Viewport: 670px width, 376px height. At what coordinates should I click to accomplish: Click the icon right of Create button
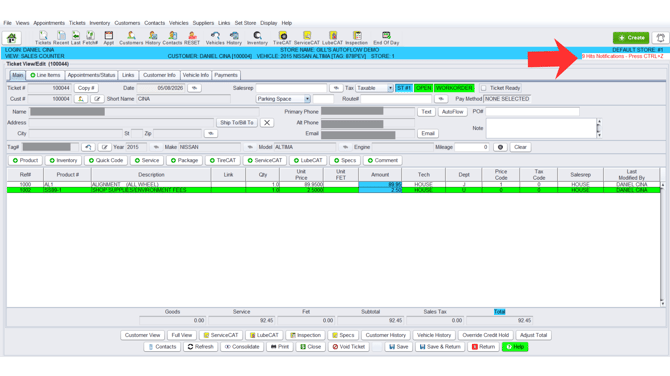660,38
